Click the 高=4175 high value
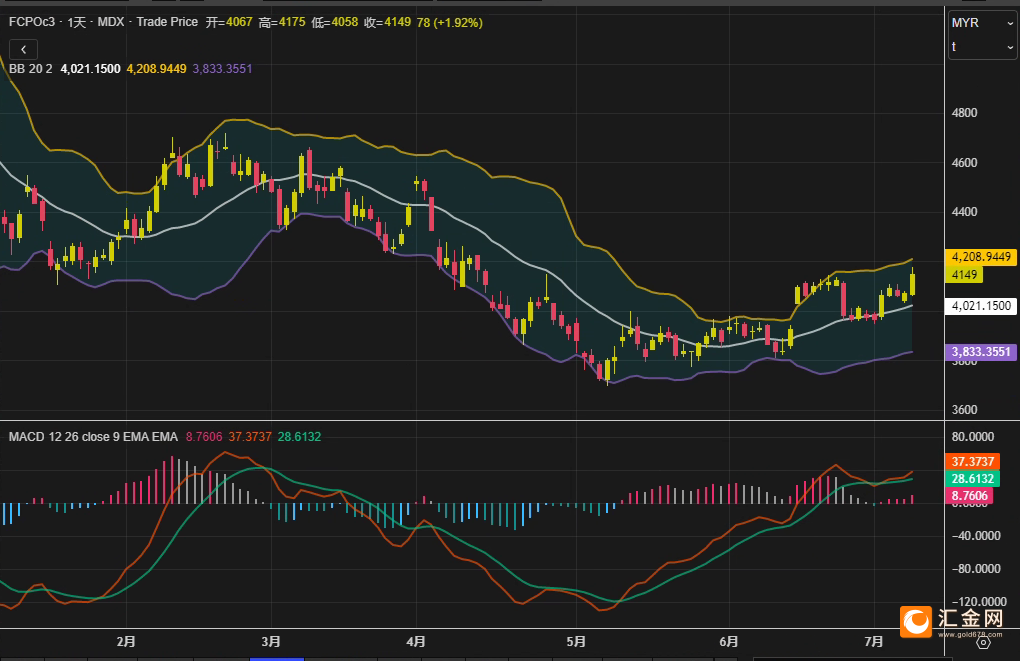Viewport: 1020px width, 661px height. pyautogui.click(x=282, y=22)
